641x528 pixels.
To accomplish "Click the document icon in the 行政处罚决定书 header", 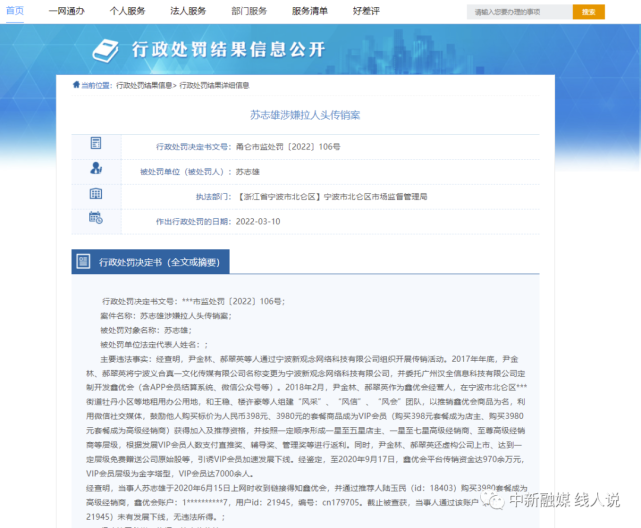I will (x=83, y=262).
